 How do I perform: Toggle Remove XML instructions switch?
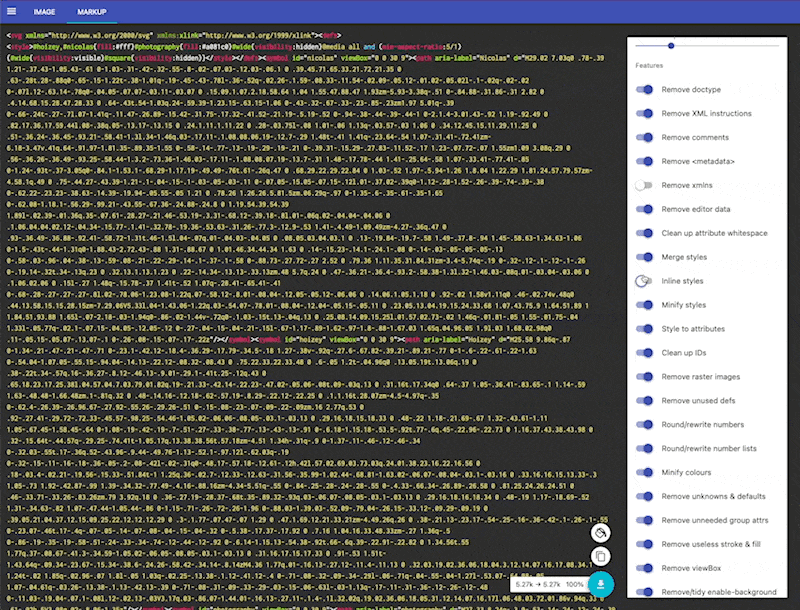pyautogui.click(x=644, y=114)
